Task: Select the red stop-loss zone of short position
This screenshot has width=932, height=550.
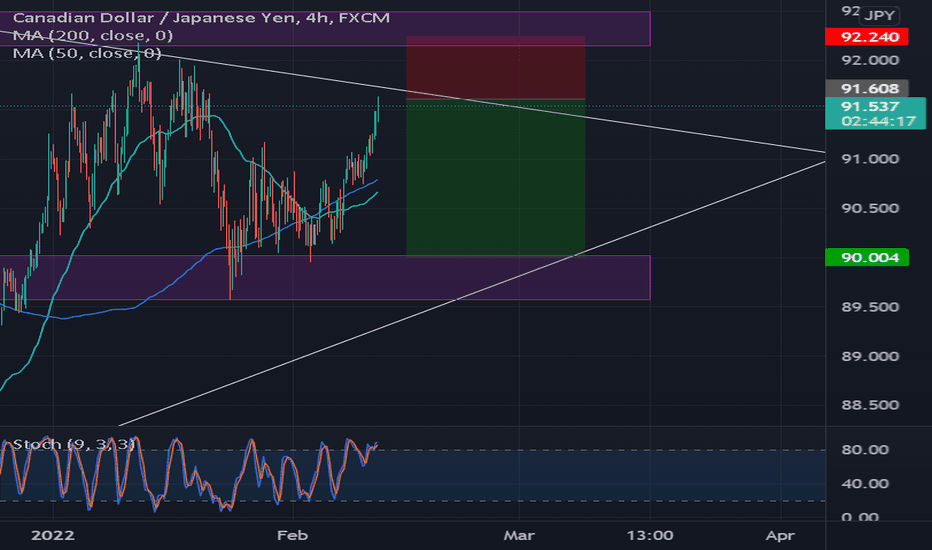Action: (496, 67)
